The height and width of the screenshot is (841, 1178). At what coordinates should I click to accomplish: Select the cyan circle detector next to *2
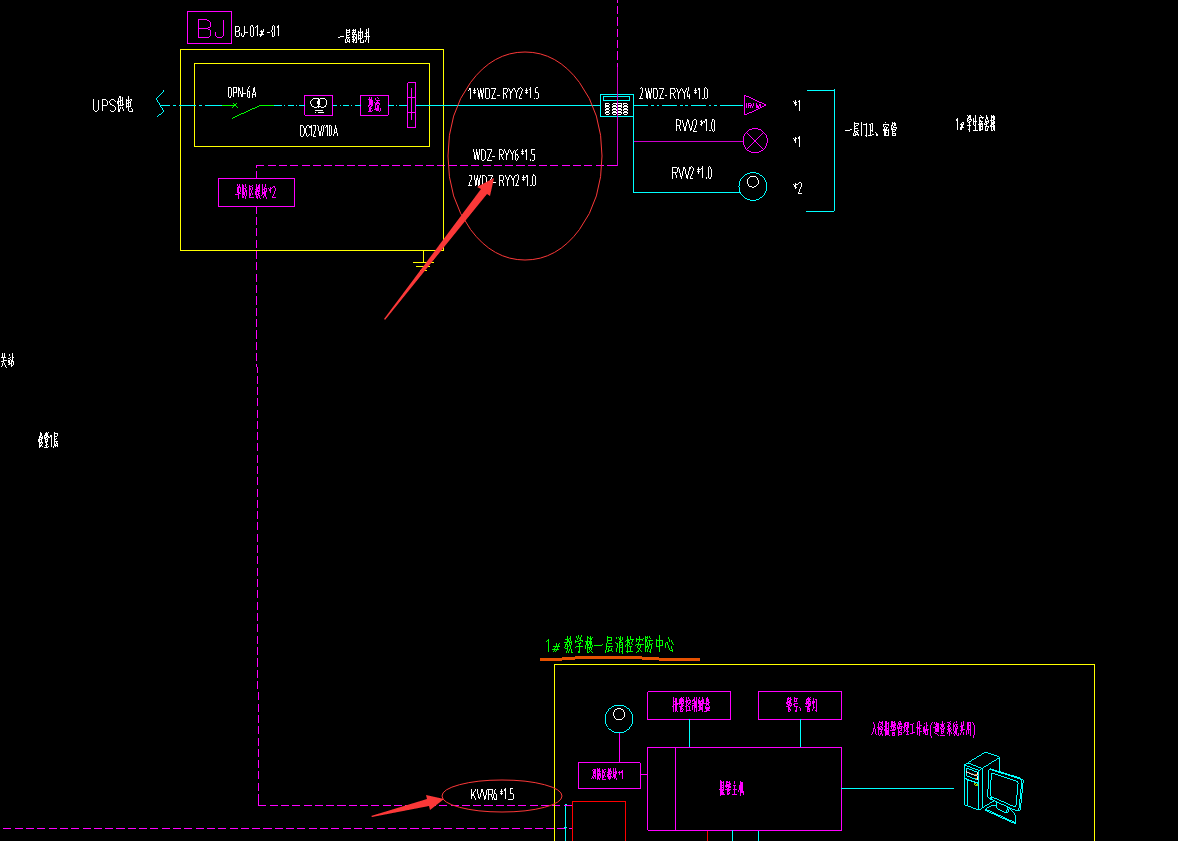click(x=753, y=186)
